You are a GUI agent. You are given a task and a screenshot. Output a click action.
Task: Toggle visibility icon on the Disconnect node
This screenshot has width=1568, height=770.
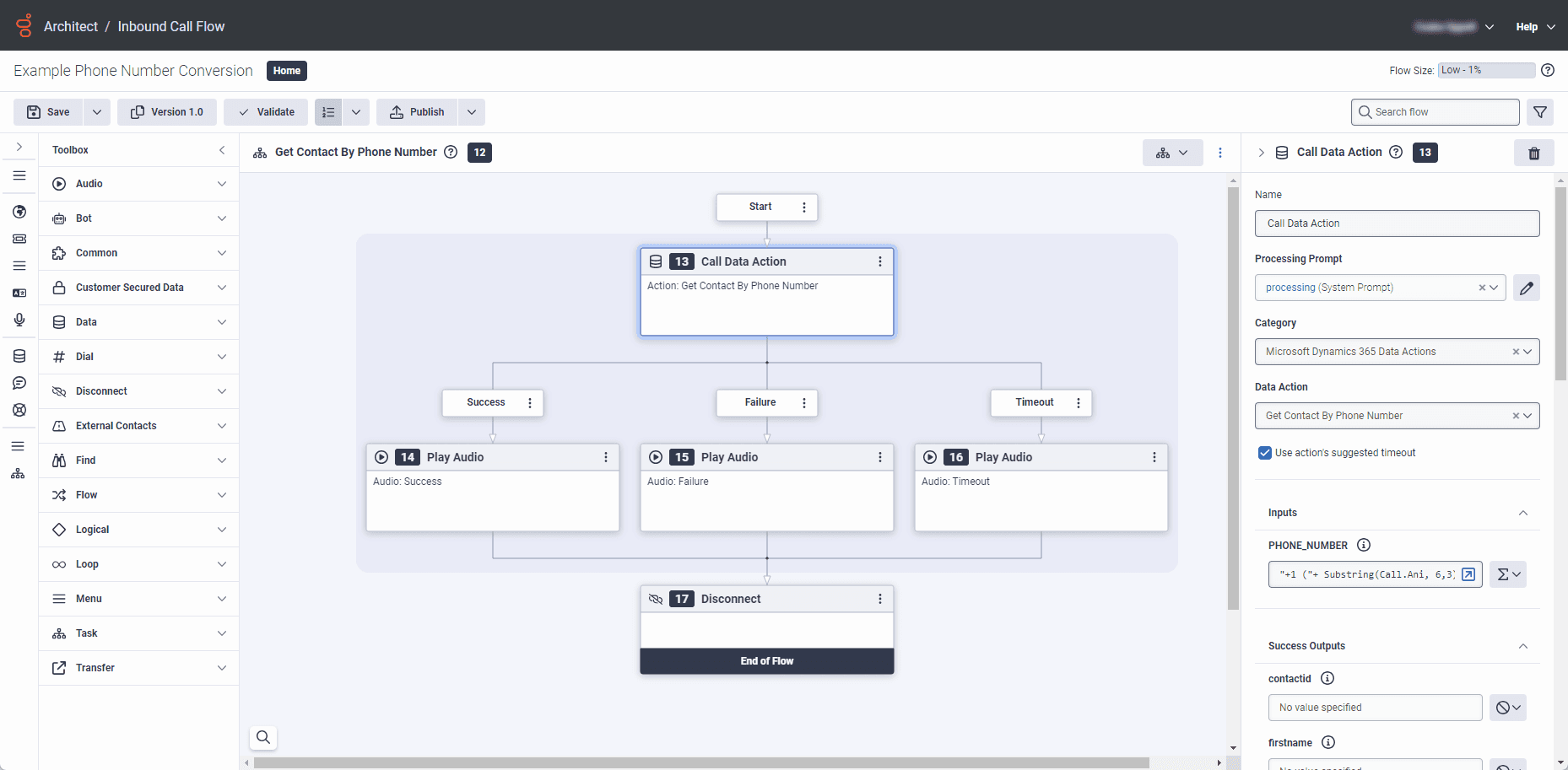pos(657,599)
